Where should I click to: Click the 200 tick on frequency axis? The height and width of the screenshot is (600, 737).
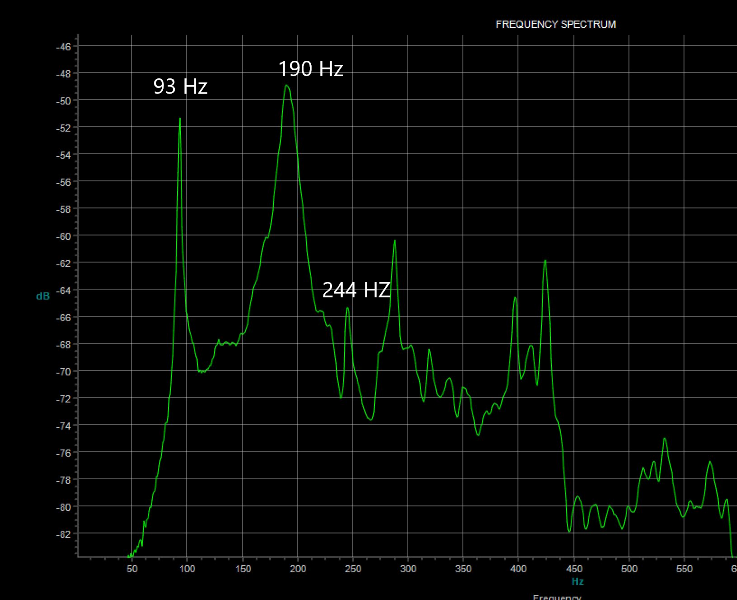[298, 569]
